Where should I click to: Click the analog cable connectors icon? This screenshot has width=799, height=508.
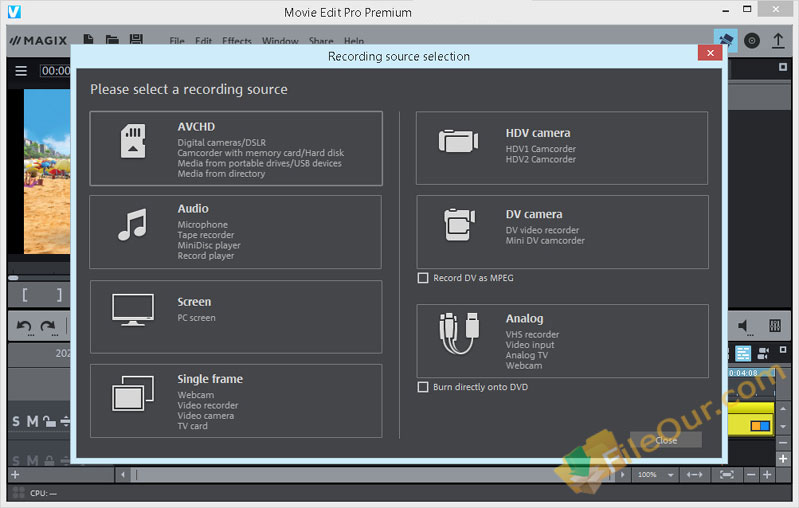click(x=459, y=333)
